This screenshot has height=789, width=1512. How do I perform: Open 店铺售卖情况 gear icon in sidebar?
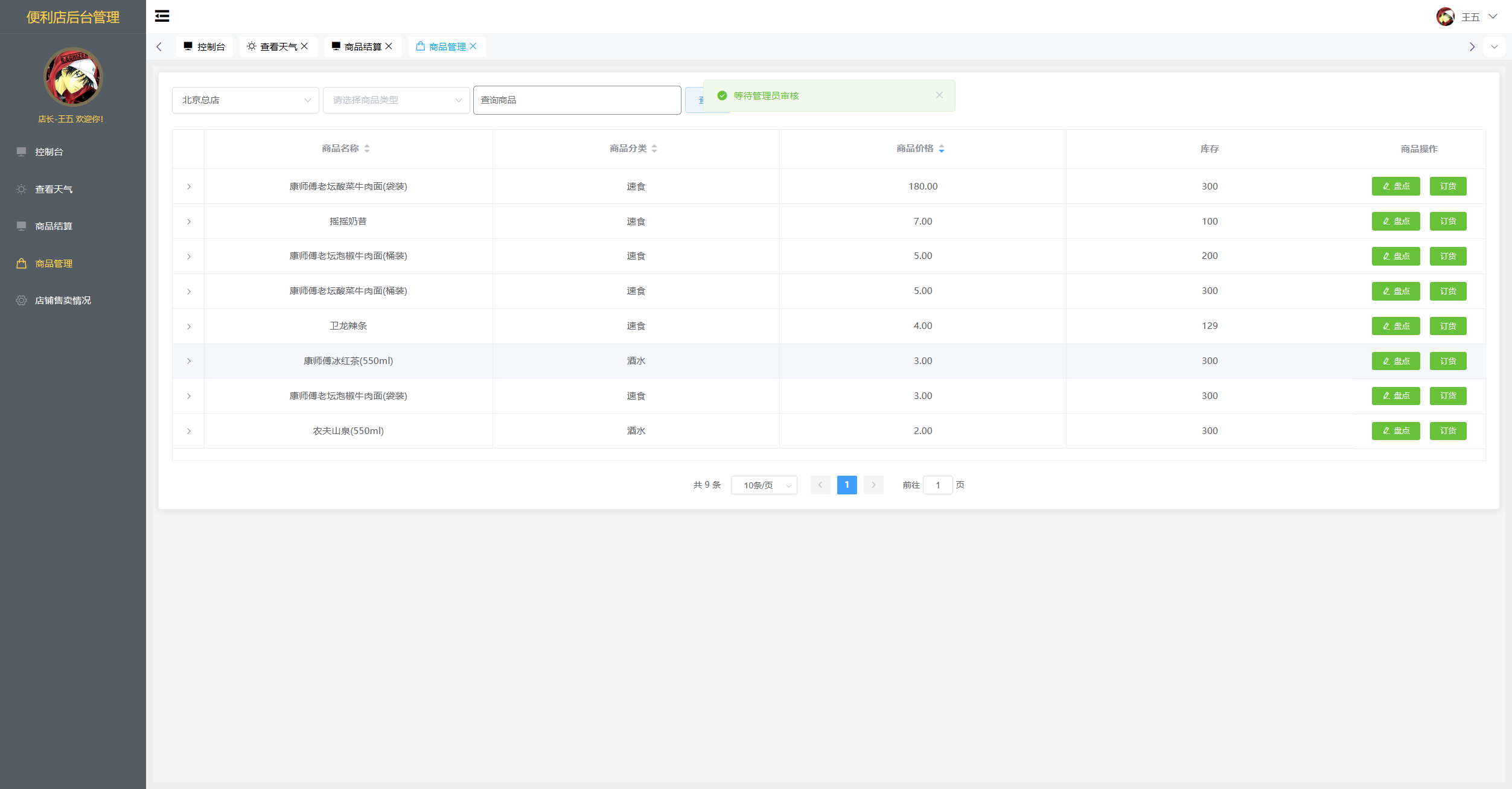[x=21, y=300]
